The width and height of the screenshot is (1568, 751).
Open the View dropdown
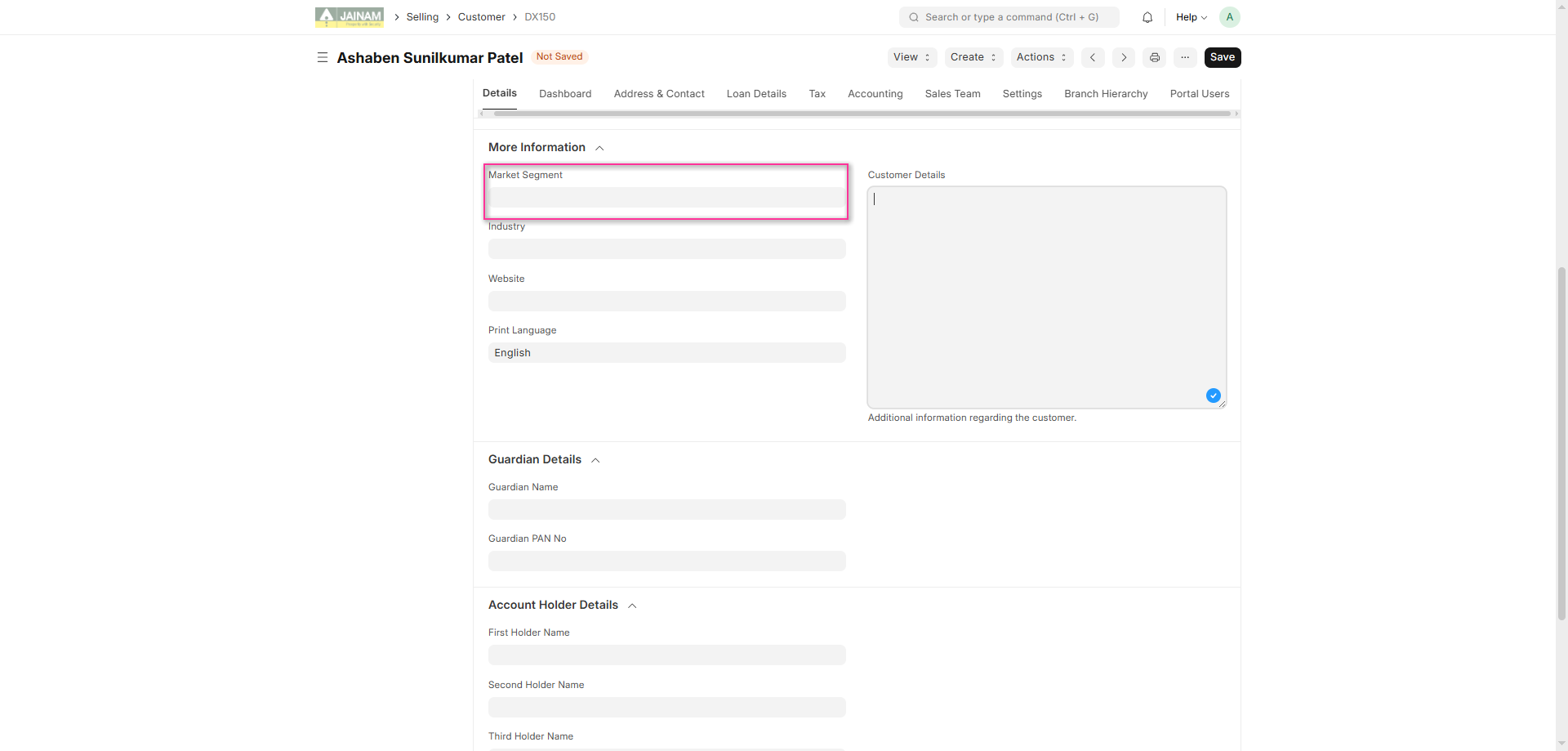pos(911,57)
